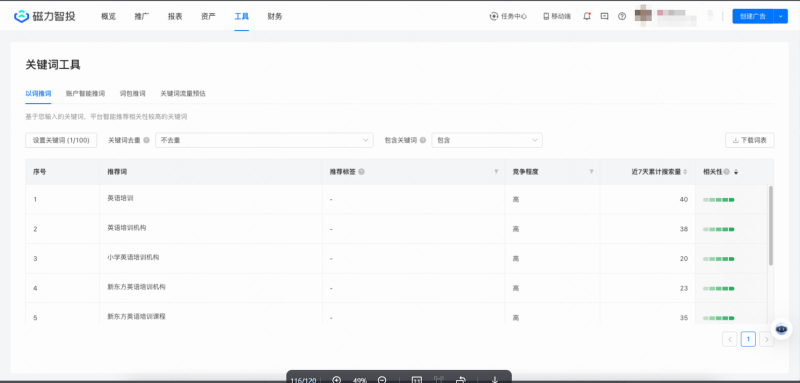This screenshot has height=383, width=800.
Task: Click the 推荐词 column header
Action: pyautogui.click(x=117, y=172)
